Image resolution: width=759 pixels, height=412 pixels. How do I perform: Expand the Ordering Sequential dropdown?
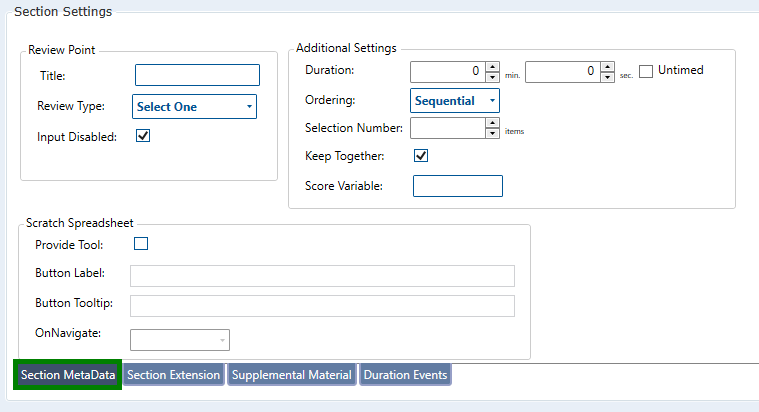[x=455, y=100]
